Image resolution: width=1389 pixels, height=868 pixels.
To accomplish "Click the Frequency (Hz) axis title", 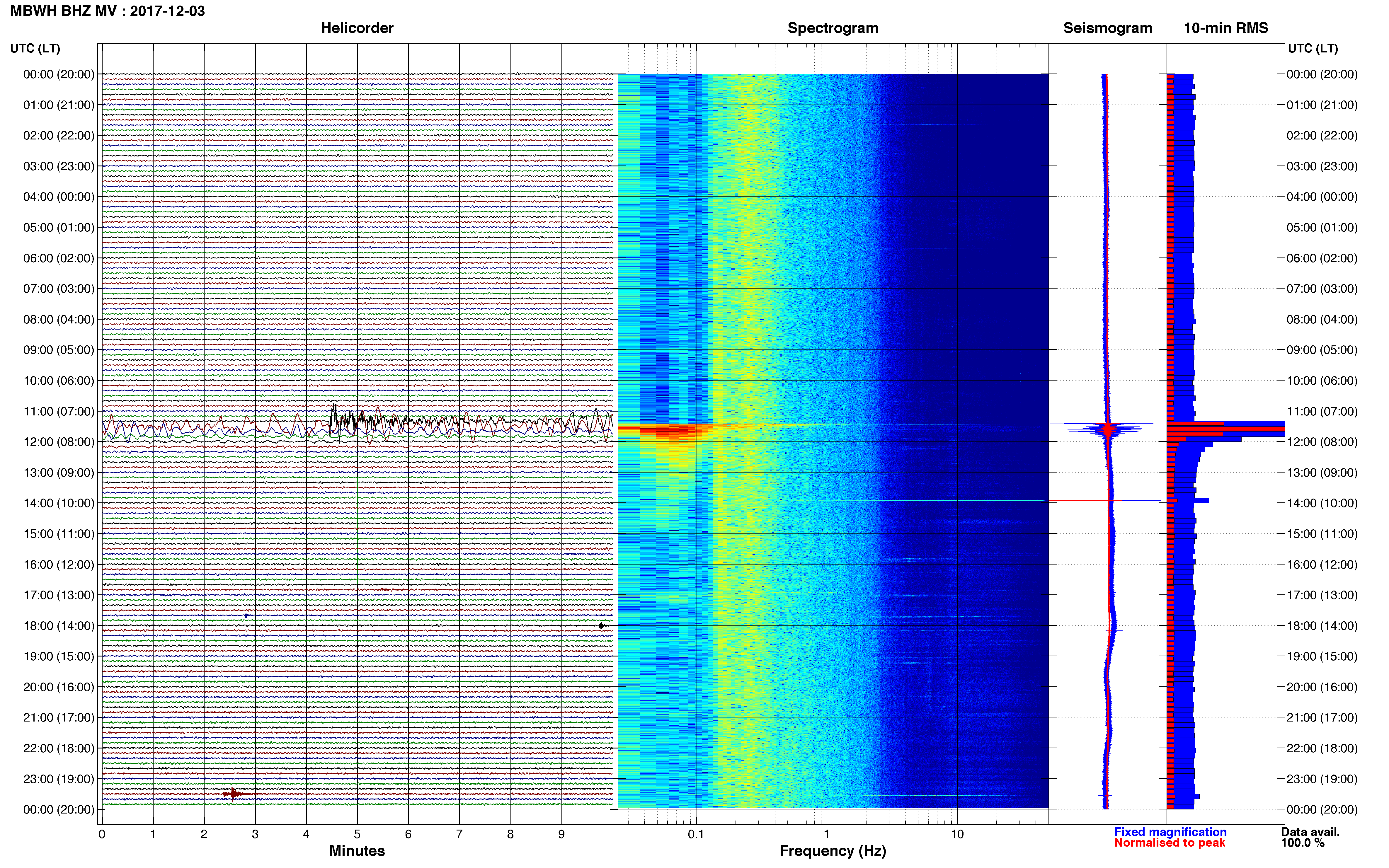I will click(833, 851).
